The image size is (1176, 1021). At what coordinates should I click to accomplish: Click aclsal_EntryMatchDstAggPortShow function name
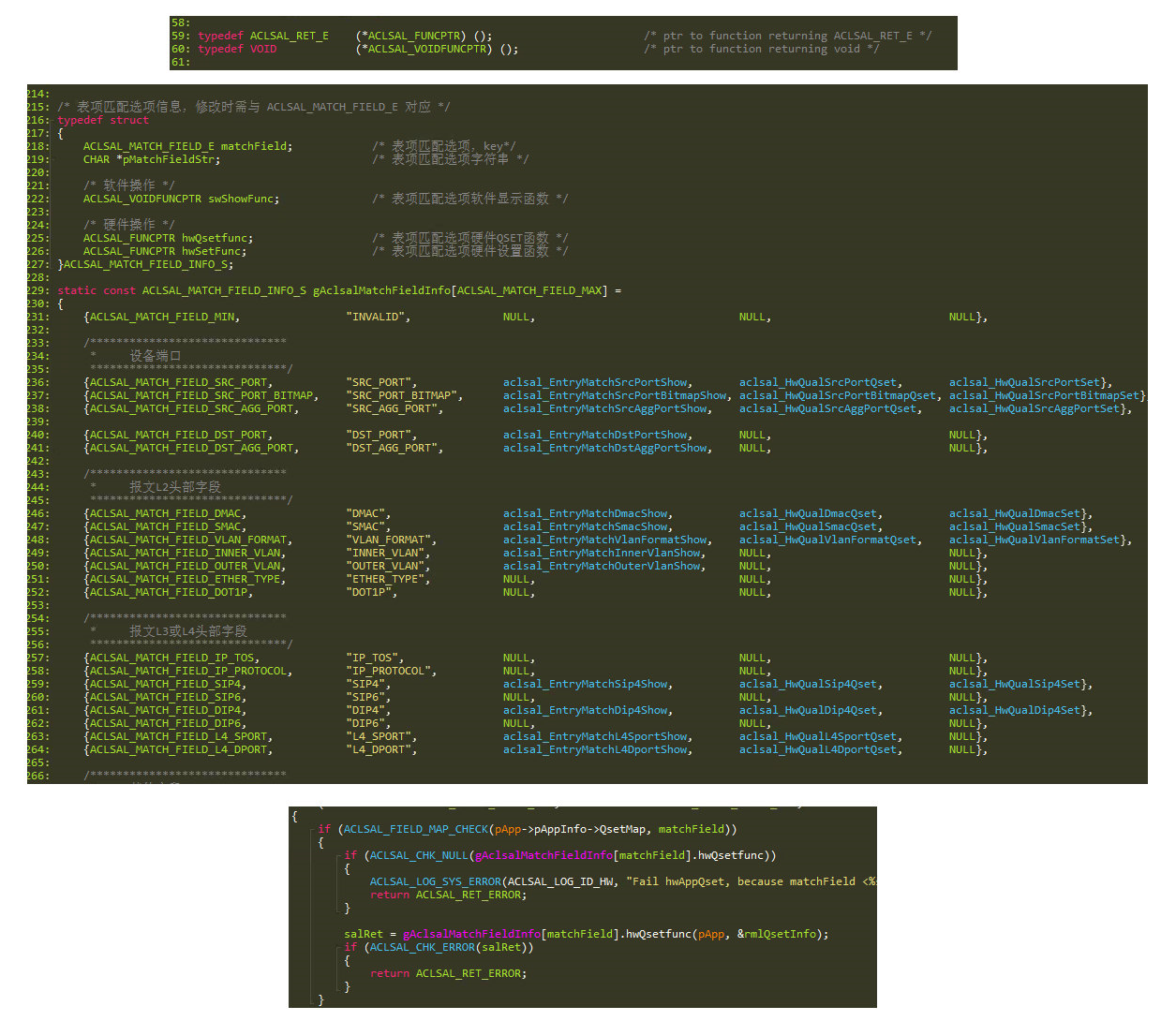605,448
